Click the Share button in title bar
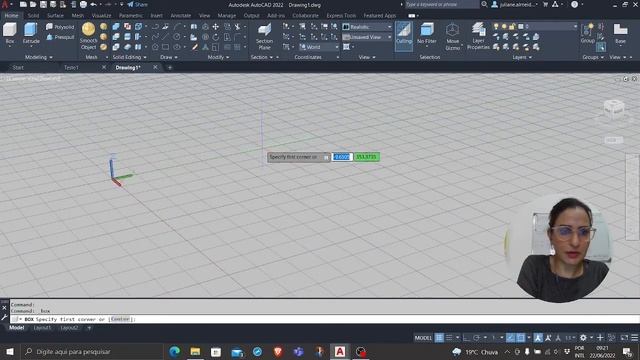The height and width of the screenshot is (360, 640). pos(138,4)
